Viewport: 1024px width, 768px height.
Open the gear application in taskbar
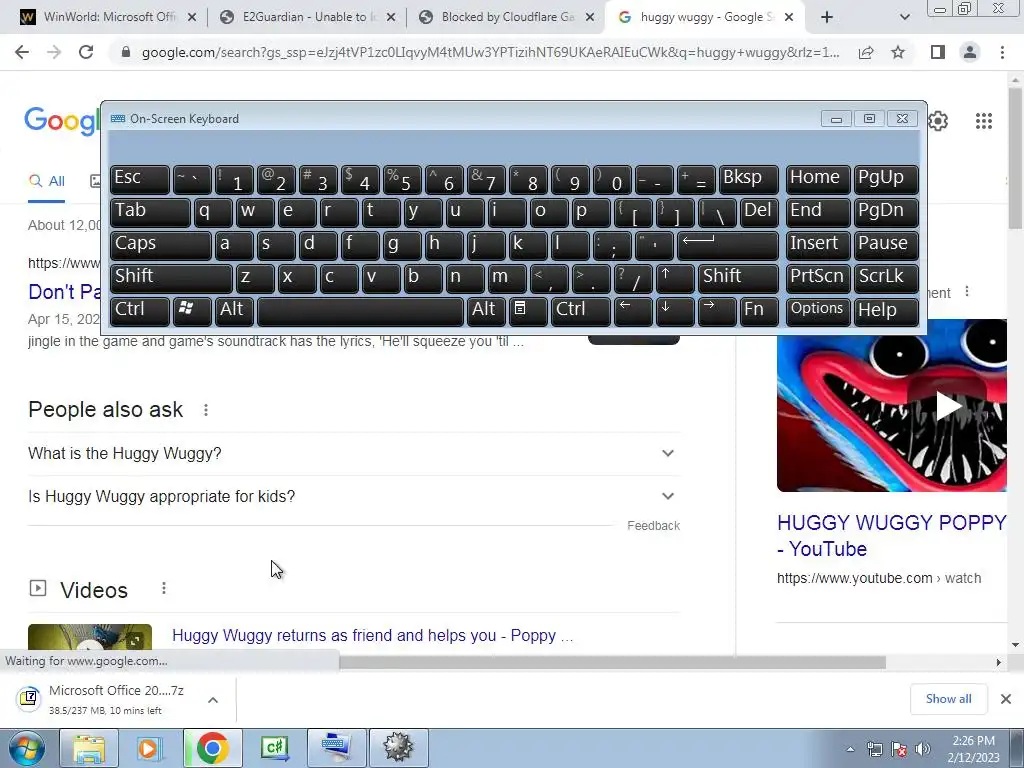[x=399, y=748]
